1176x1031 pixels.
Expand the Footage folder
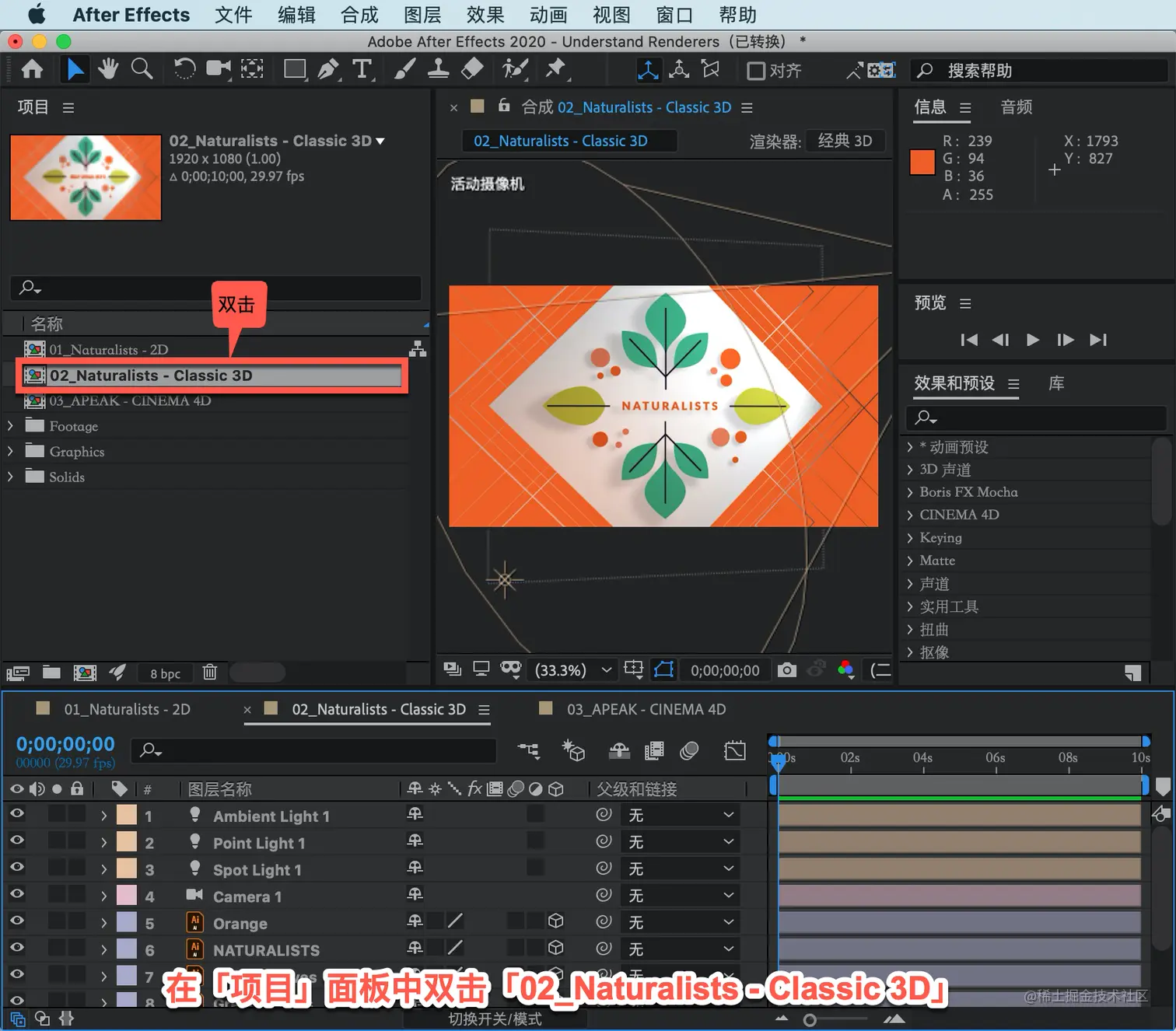pos(10,426)
